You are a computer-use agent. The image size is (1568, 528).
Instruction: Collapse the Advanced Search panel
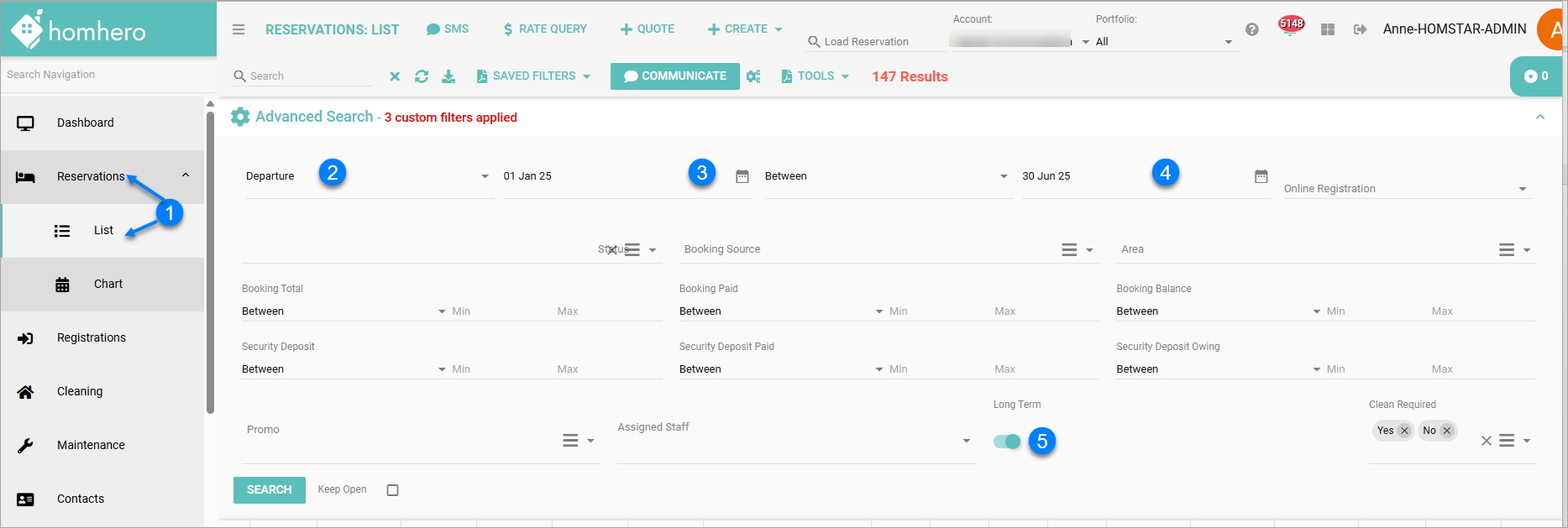coord(1539,117)
